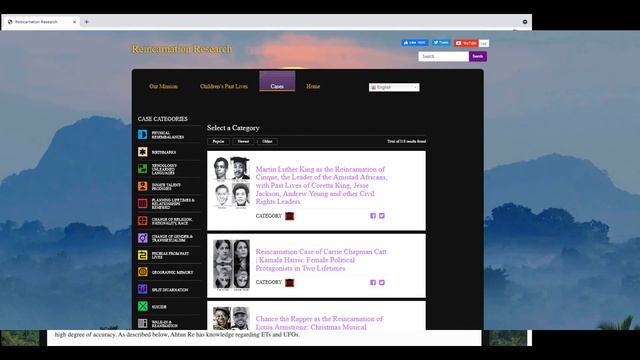Sort results by Popular
This screenshot has width=640, height=360.
pyautogui.click(x=218, y=141)
